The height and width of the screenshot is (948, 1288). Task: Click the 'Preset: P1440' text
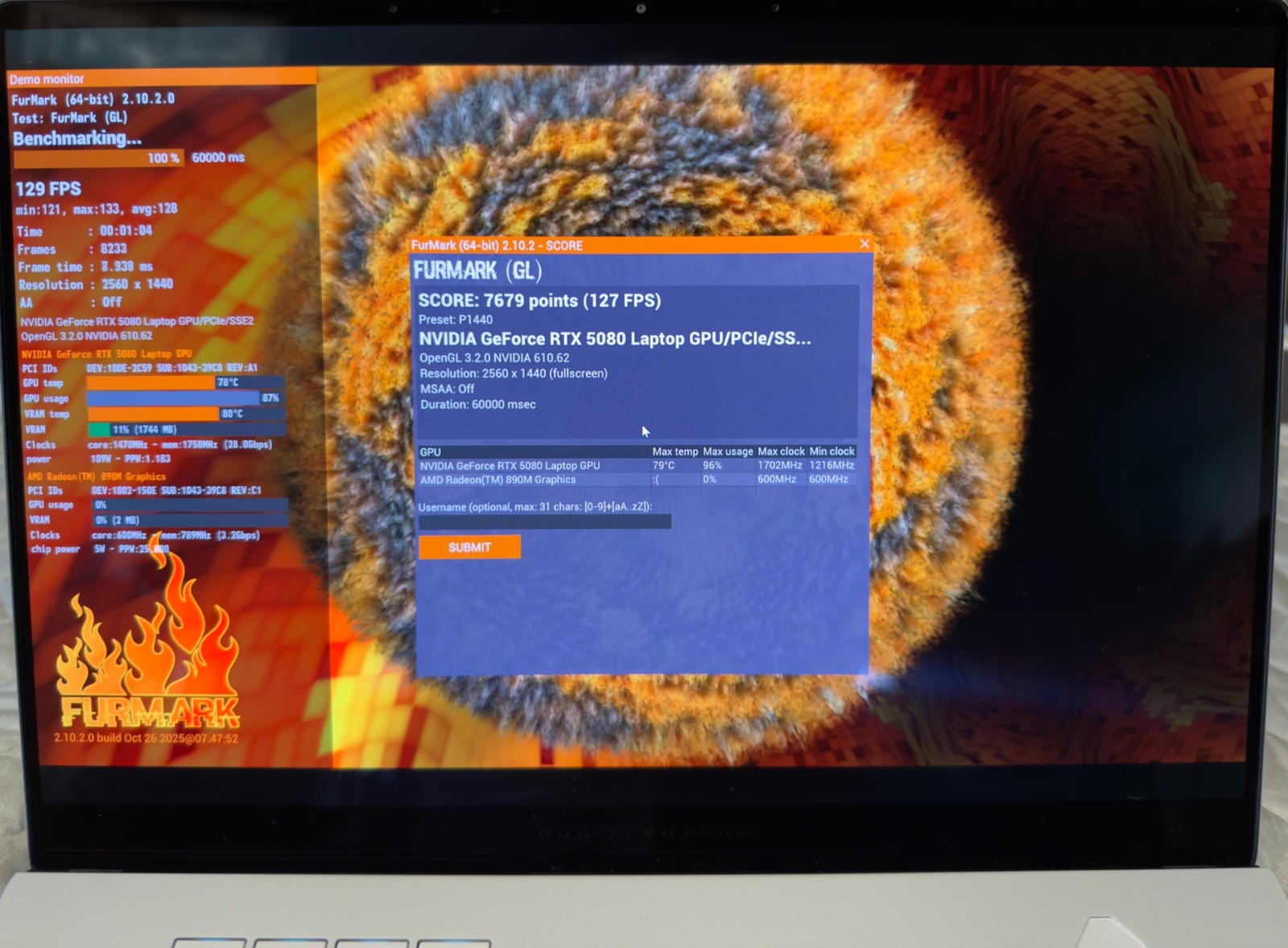click(456, 319)
